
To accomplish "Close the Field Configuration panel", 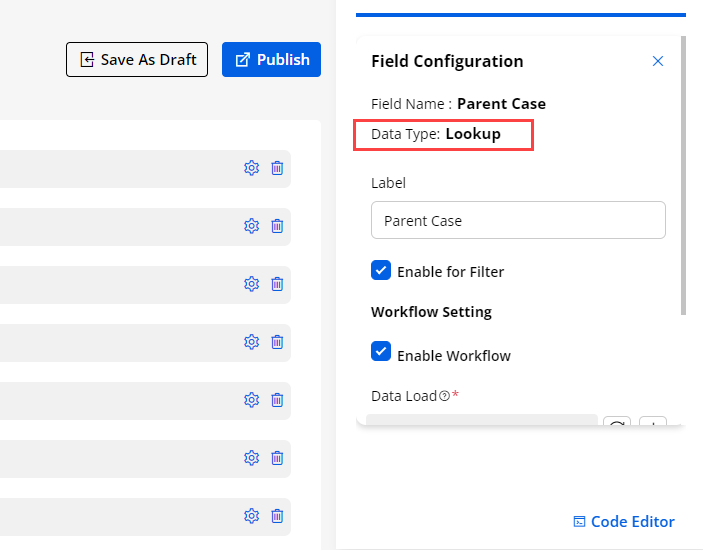I will click(x=658, y=61).
